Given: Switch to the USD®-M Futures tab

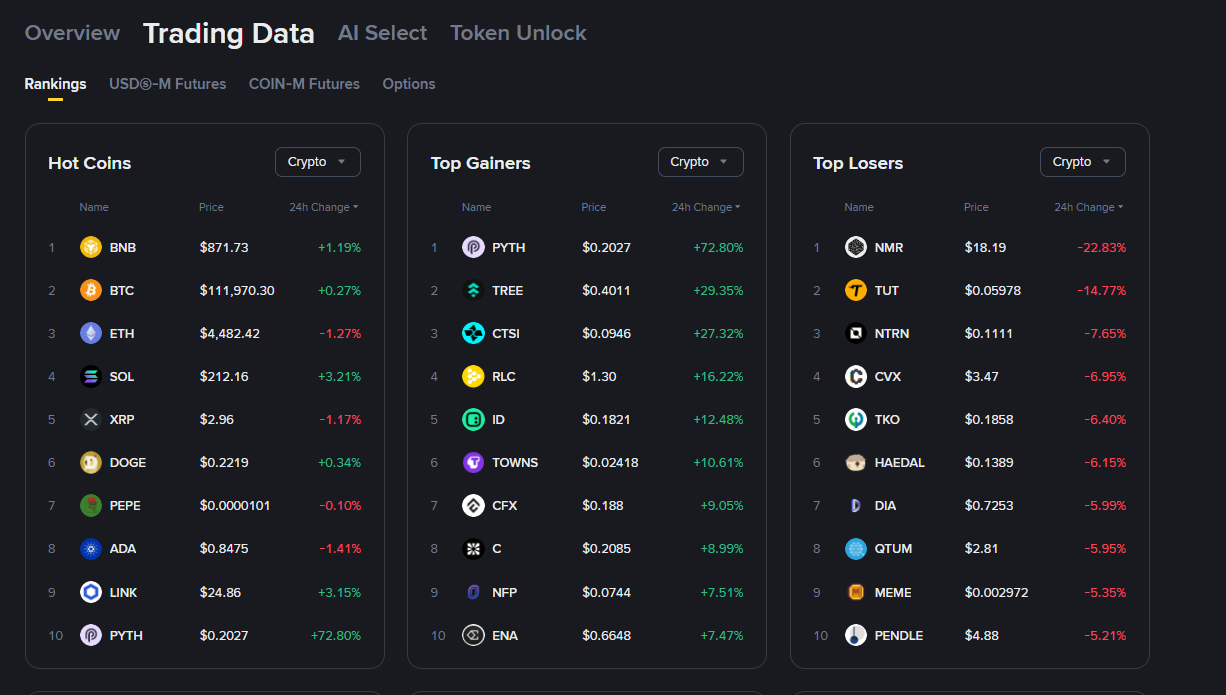Looking at the screenshot, I should [x=167, y=84].
